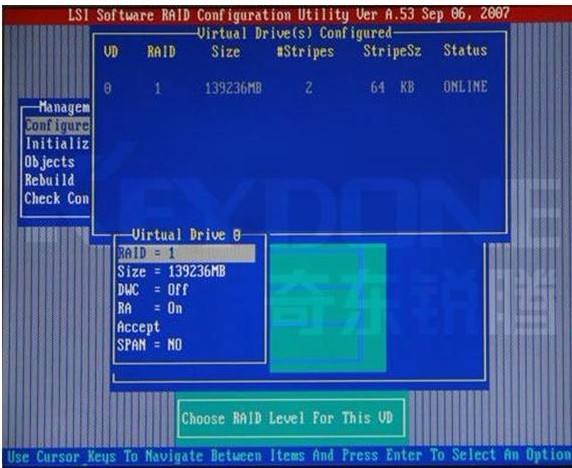Toggle the RA = On option
This screenshot has height=468, width=572.
point(150,309)
